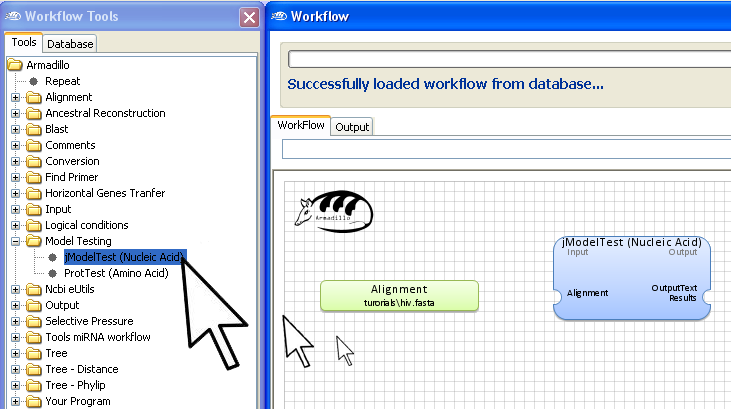Viewport: 731px width, 409px height.
Task: Close the Workflow Tools panel
Action: (x=249, y=18)
